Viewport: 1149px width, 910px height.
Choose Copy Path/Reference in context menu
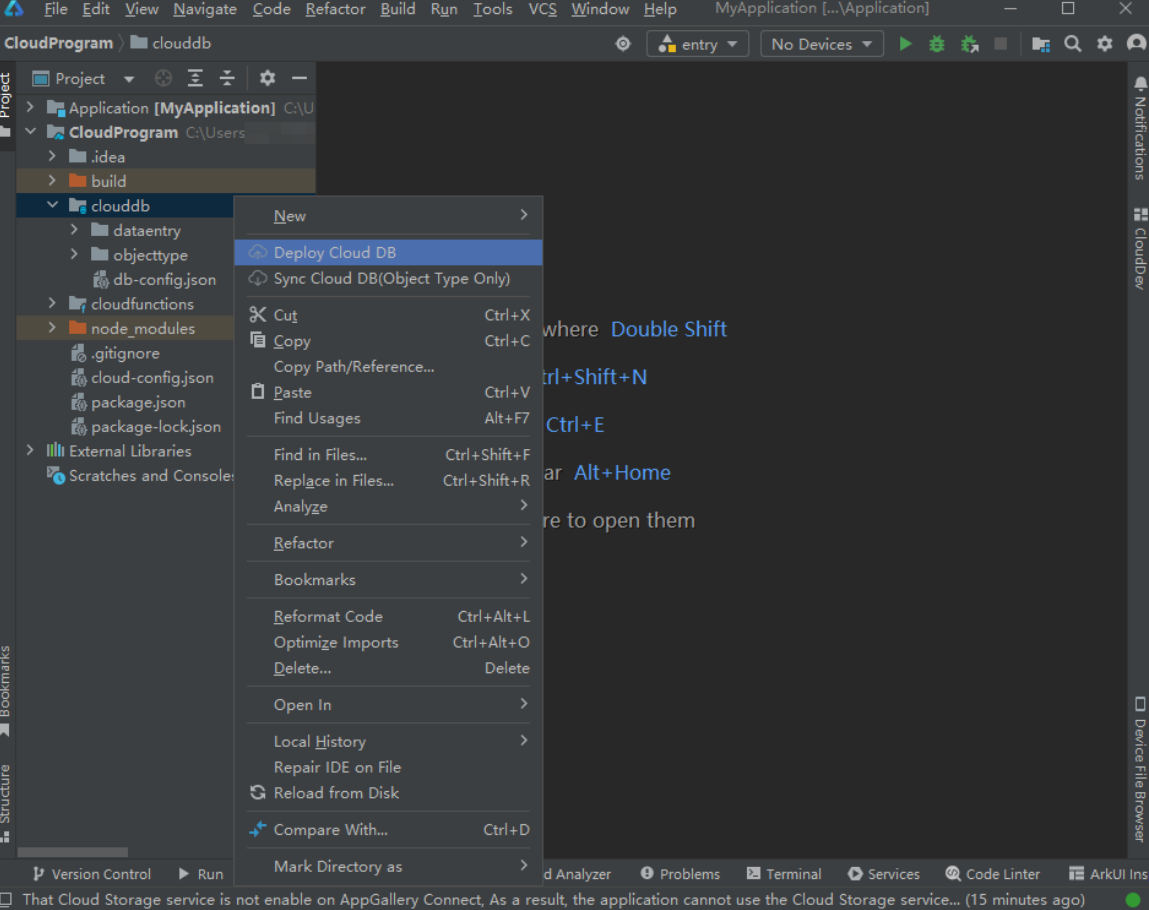pyautogui.click(x=388, y=367)
